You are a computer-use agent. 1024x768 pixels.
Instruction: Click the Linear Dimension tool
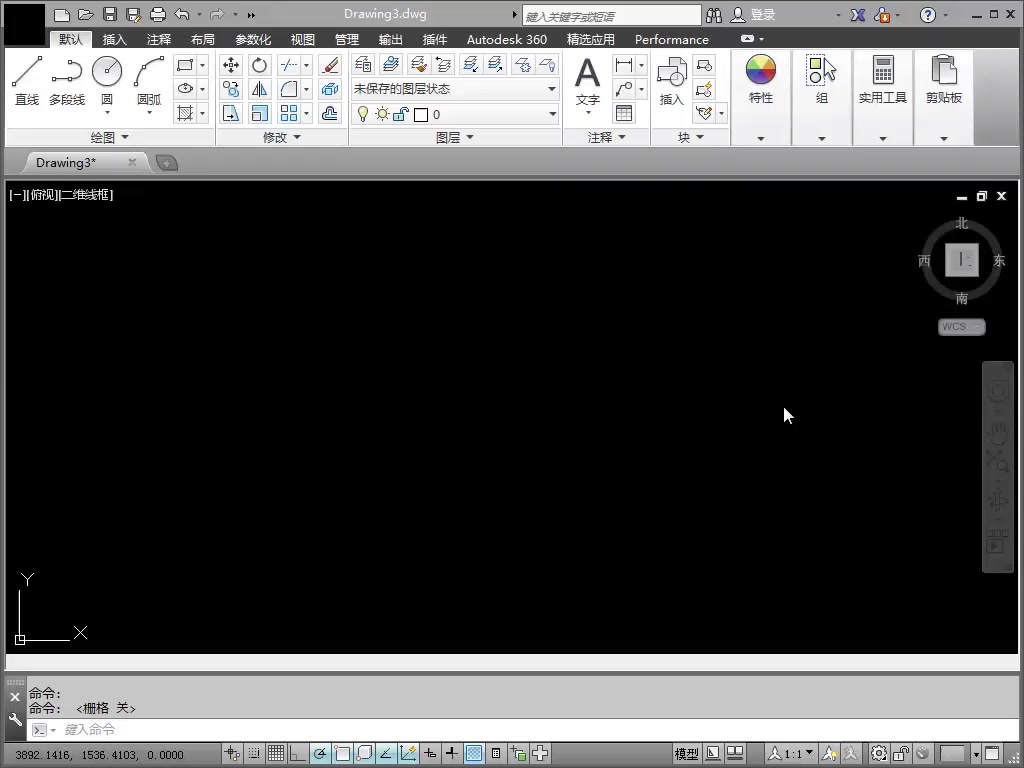point(624,65)
